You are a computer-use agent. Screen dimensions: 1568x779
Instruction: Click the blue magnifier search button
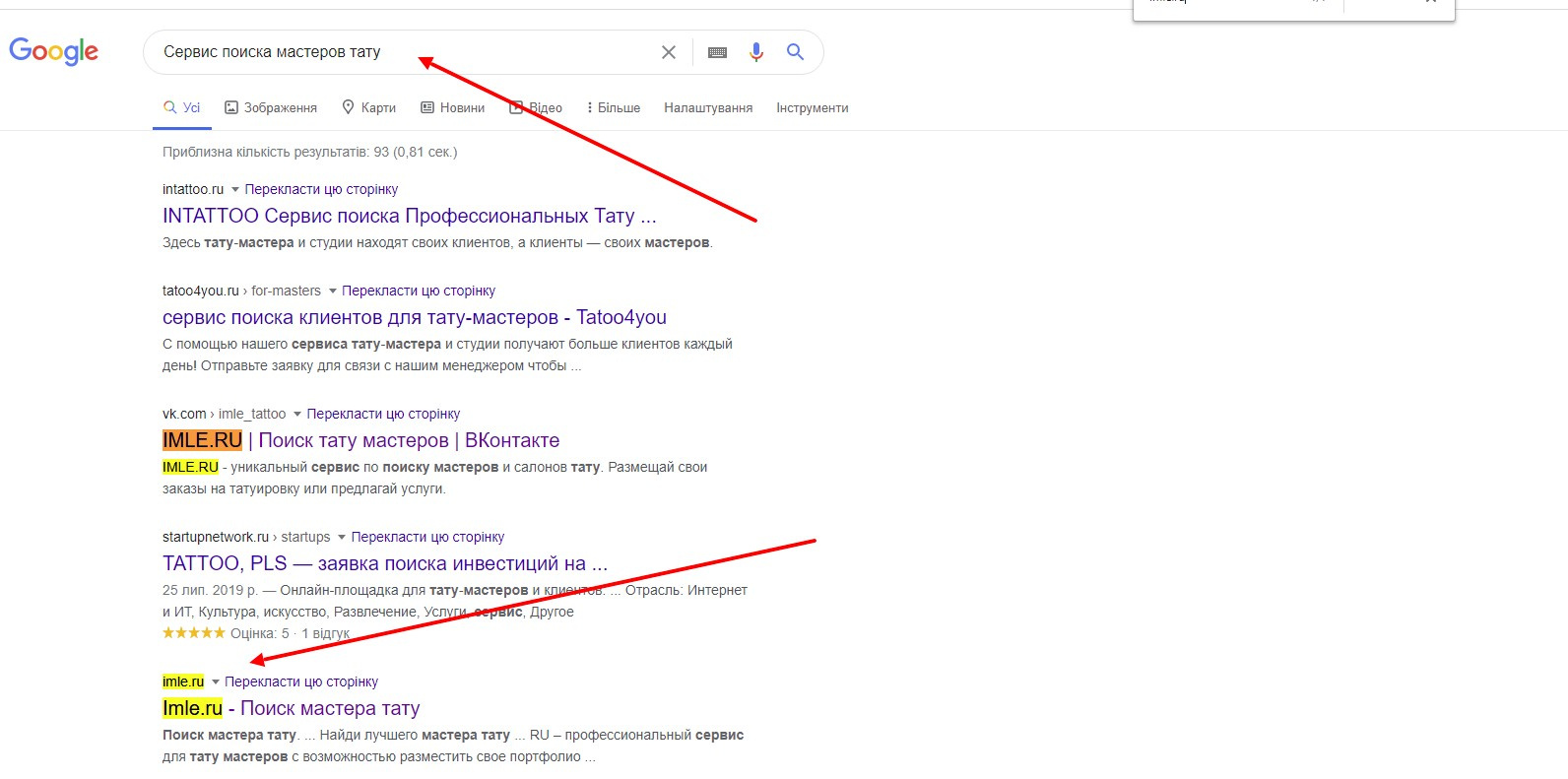click(796, 52)
